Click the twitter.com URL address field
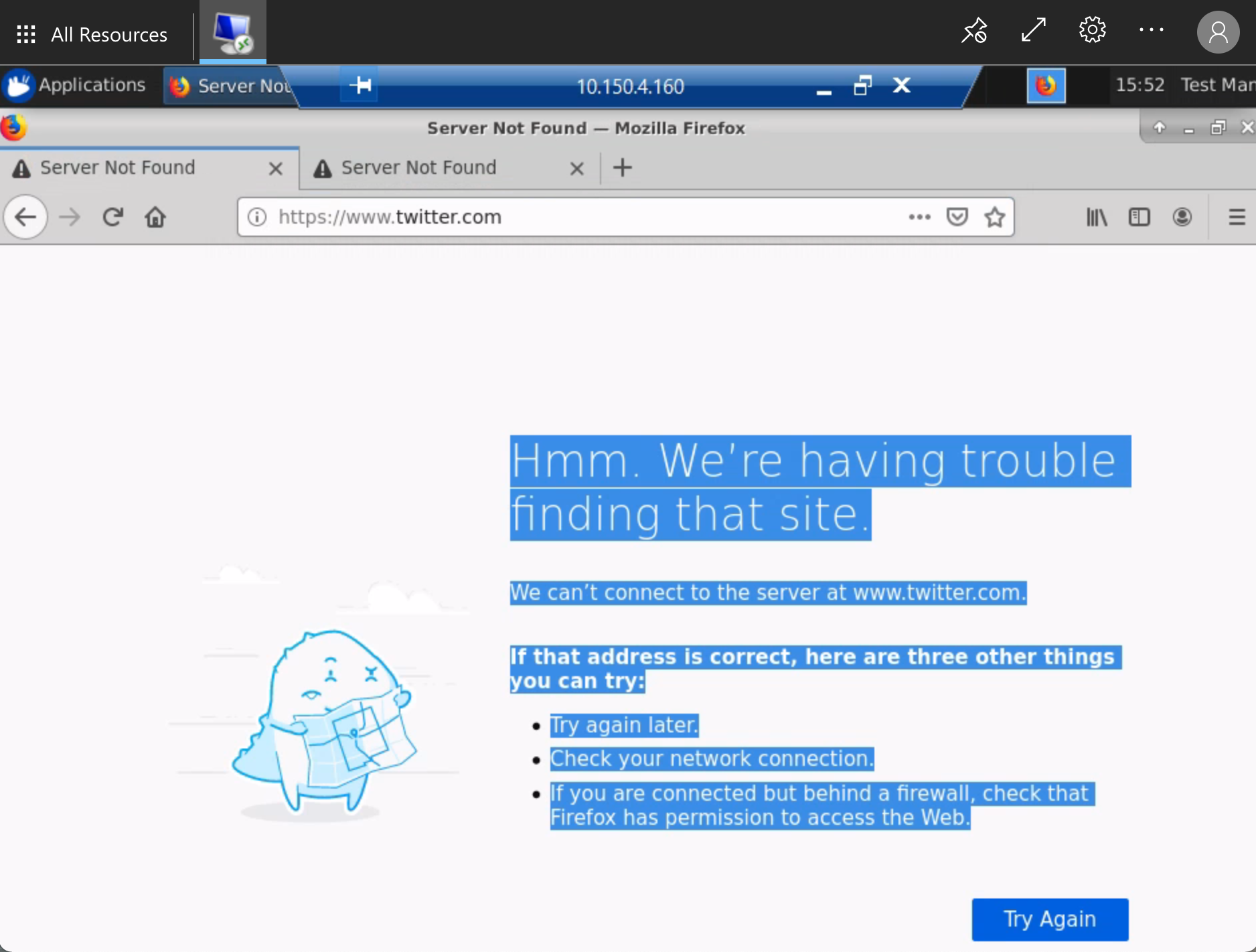 click(x=576, y=217)
